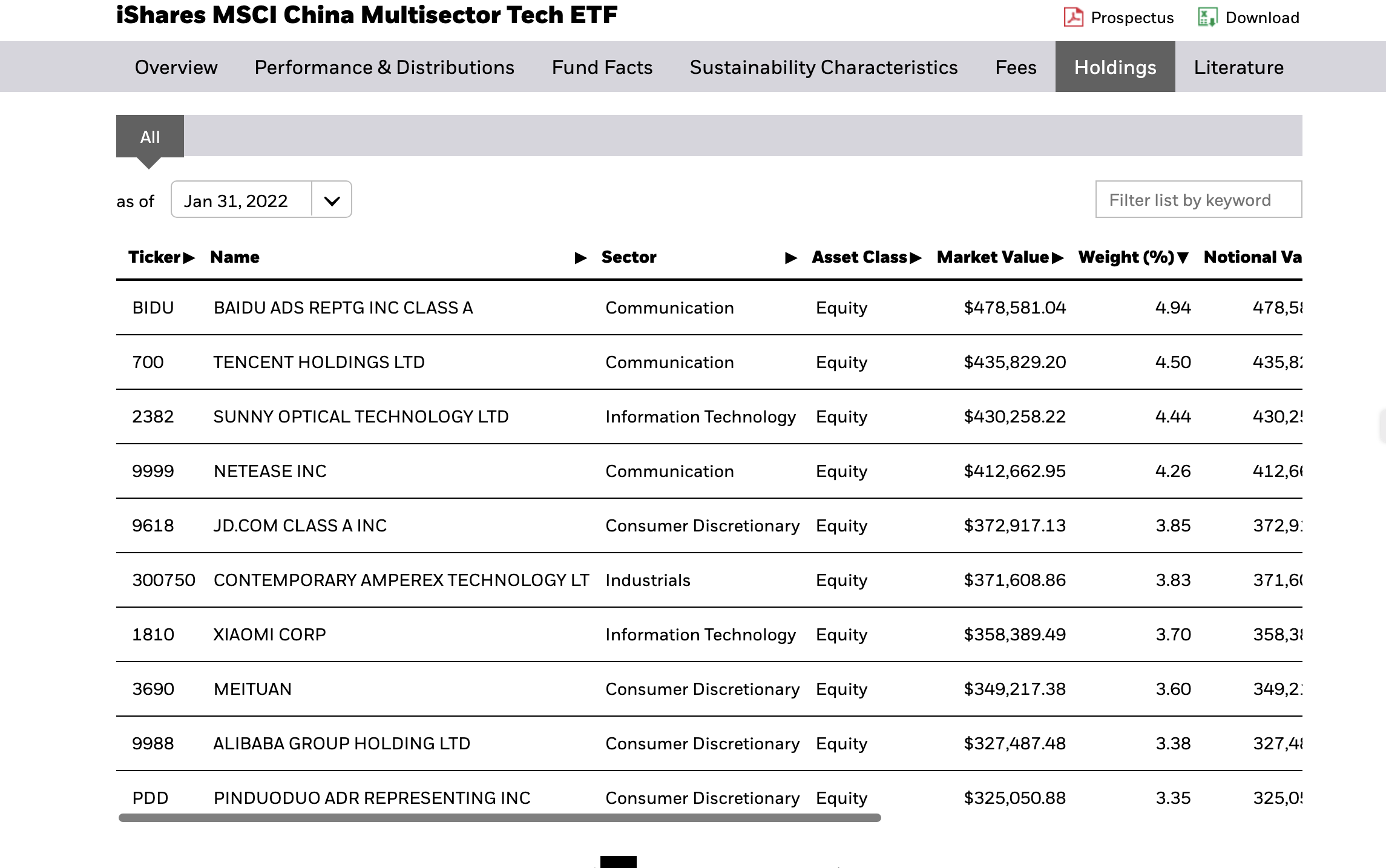
Task: Select the Fees tab
Action: pyautogui.click(x=1016, y=67)
